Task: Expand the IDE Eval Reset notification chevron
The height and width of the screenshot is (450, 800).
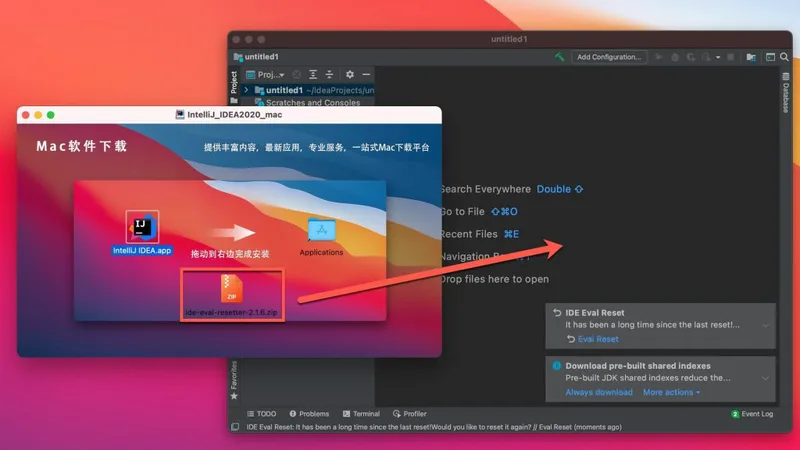Action: point(765,325)
